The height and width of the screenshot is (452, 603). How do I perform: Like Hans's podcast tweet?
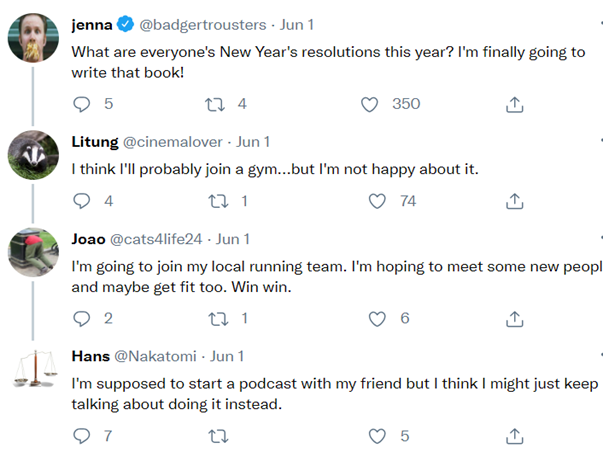click(377, 435)
